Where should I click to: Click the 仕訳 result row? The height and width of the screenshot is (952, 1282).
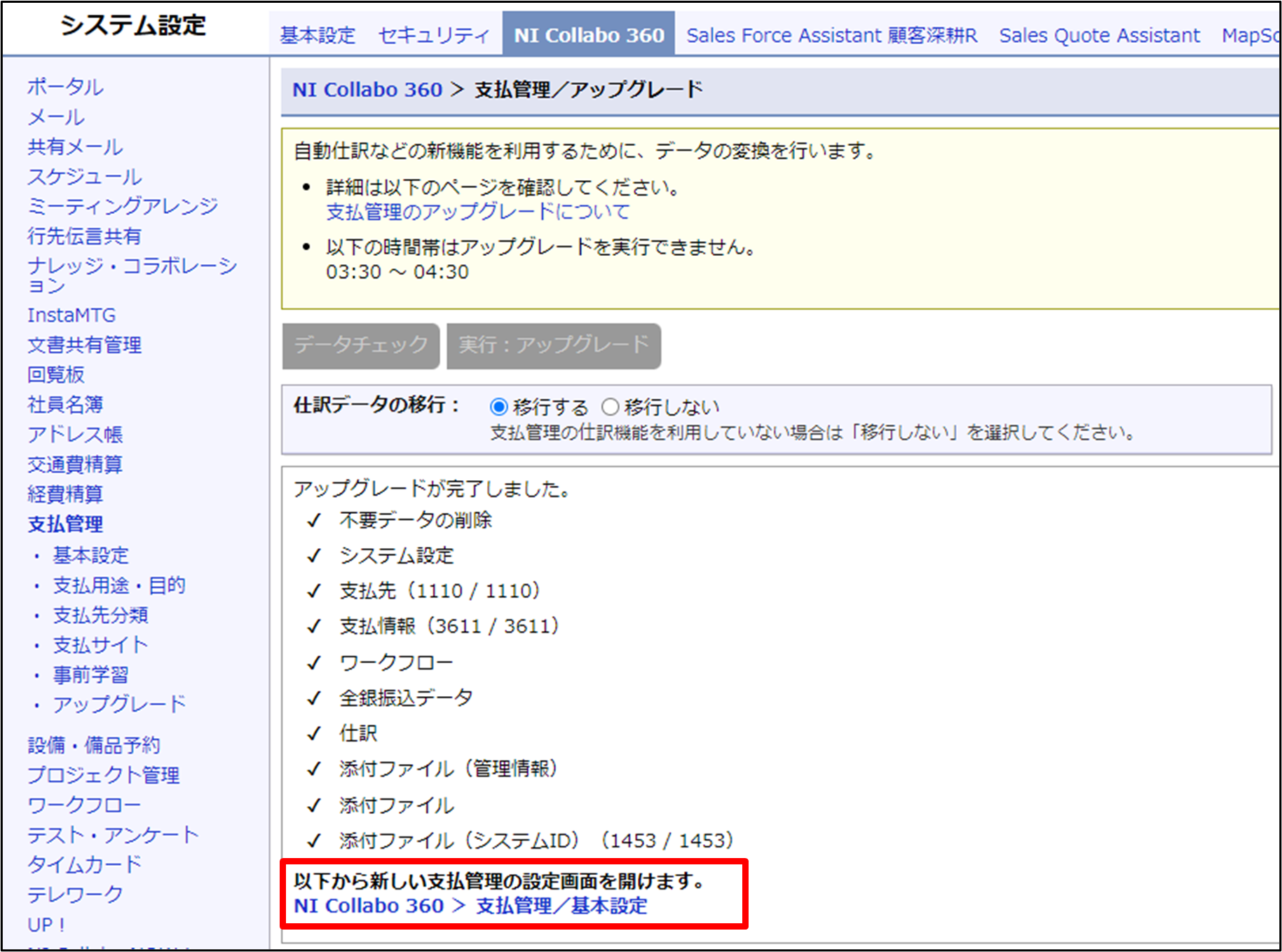coord(358,733)
